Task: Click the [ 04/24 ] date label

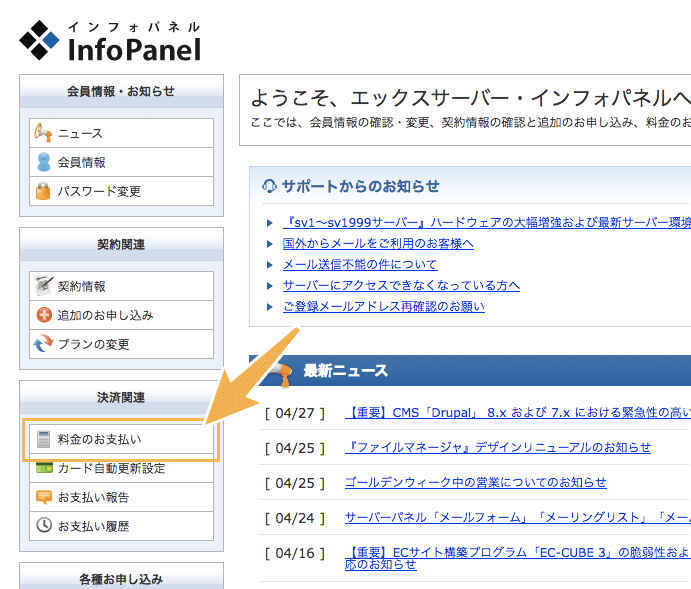Action: (295, 519)
